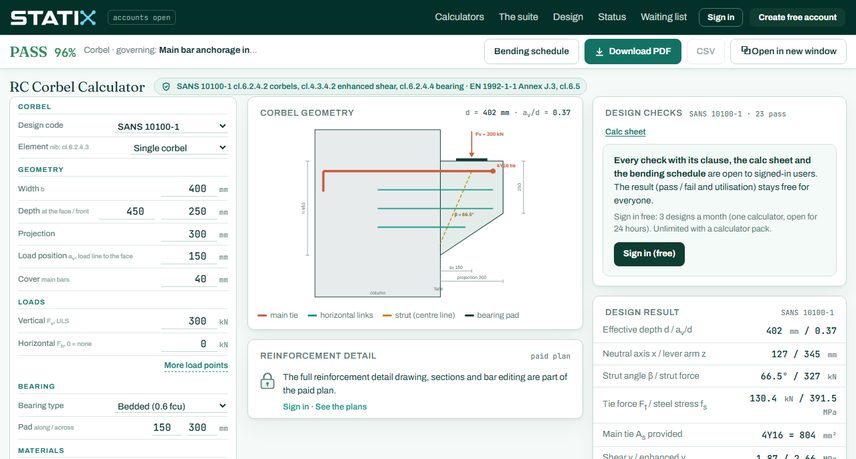Viewport: 856px width, 459px height.
Task: Click Create free account
Action: click(797, 17)
